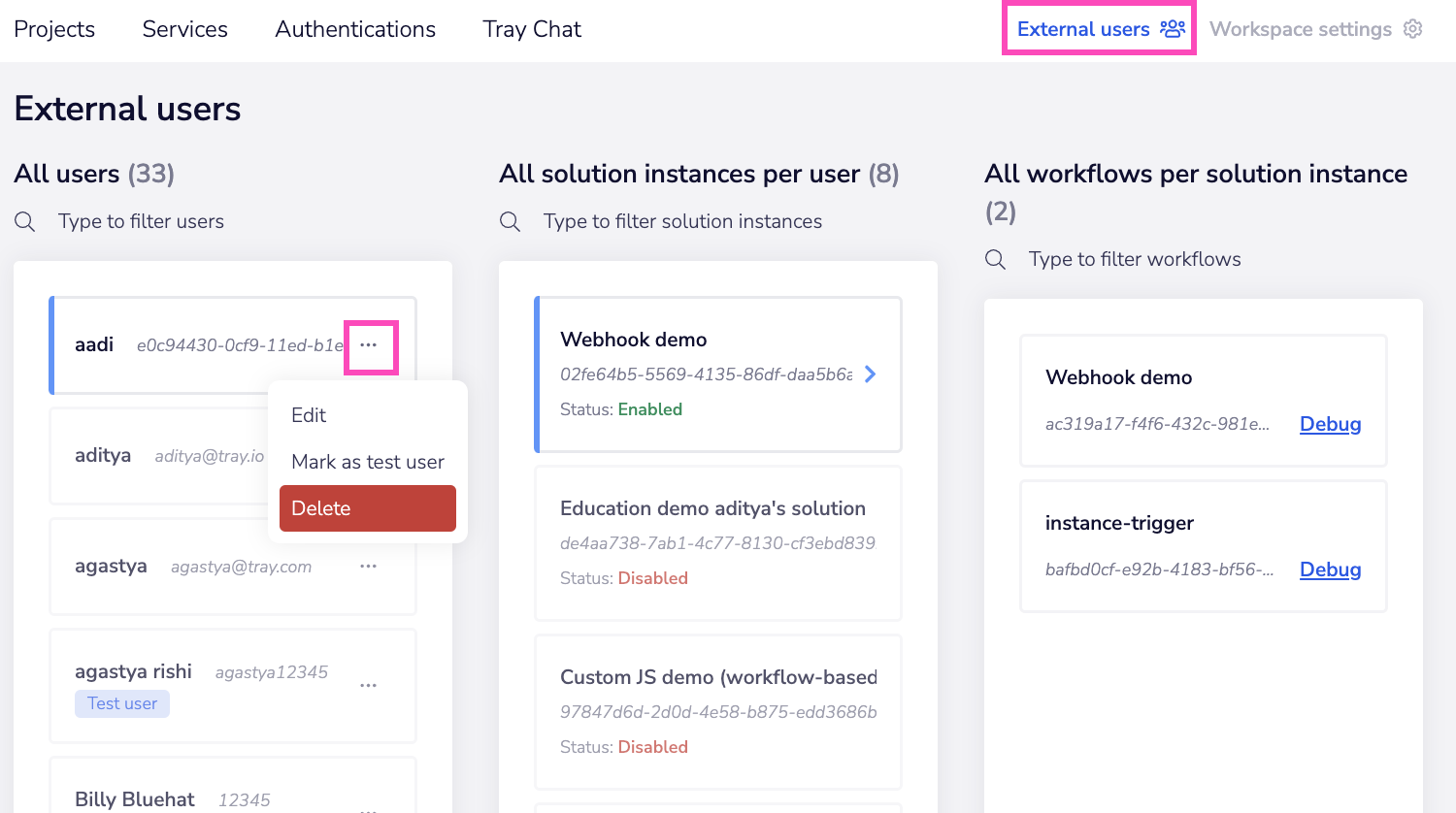
Task: Choose Mark as test user option
Action: coord(367,462)
